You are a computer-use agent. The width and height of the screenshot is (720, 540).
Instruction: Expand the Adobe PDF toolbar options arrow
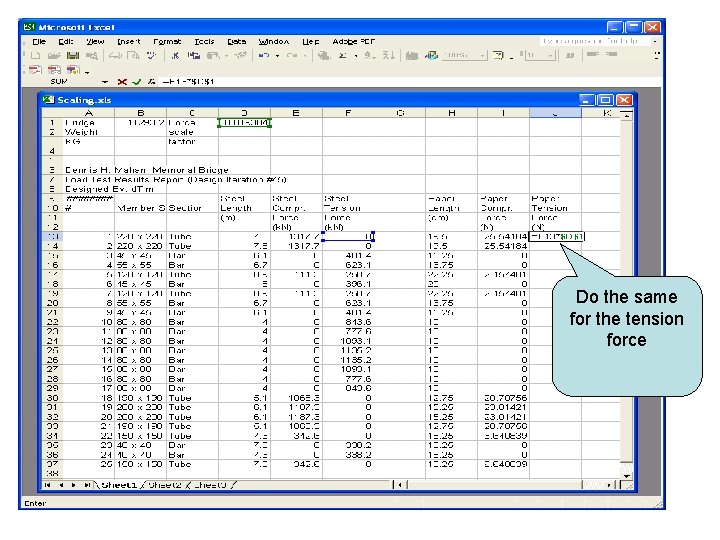coord(87,72)
